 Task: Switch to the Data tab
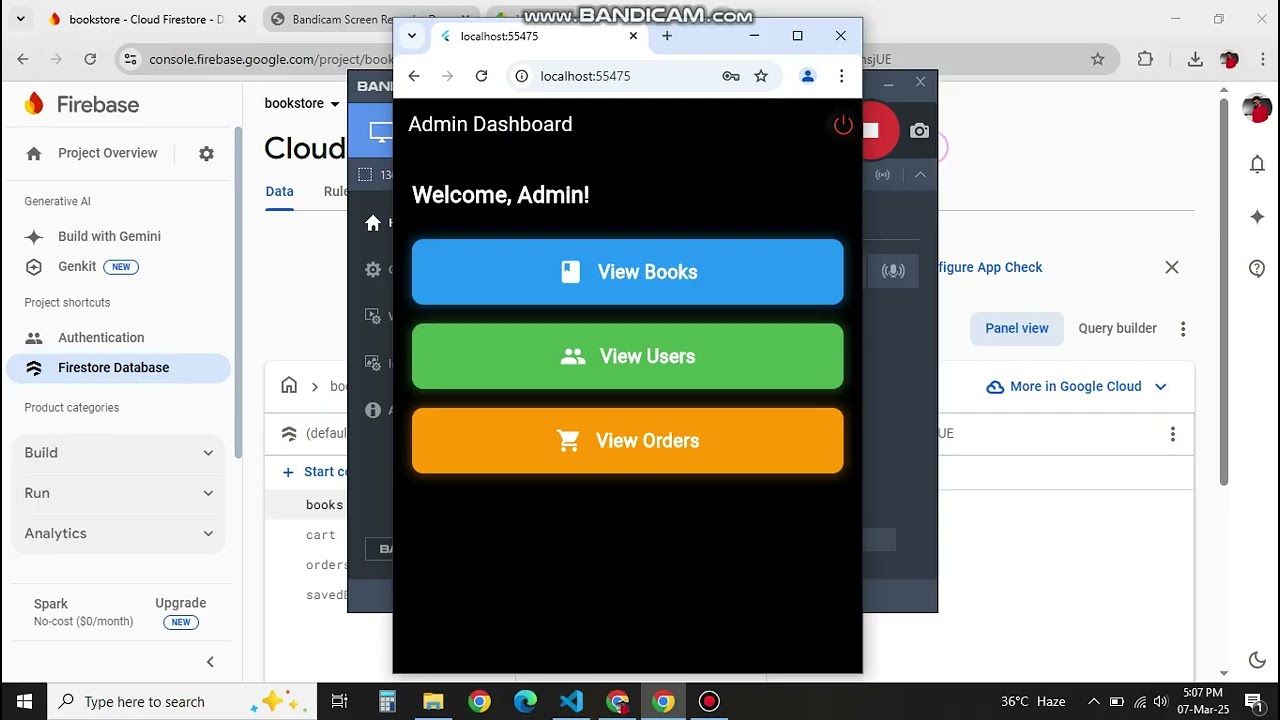click(280, 192)
